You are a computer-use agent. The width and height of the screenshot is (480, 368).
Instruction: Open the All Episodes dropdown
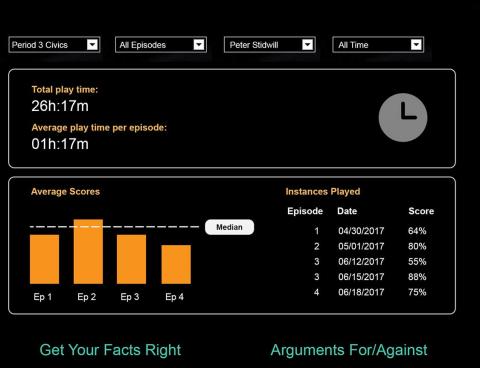point(161,45)
